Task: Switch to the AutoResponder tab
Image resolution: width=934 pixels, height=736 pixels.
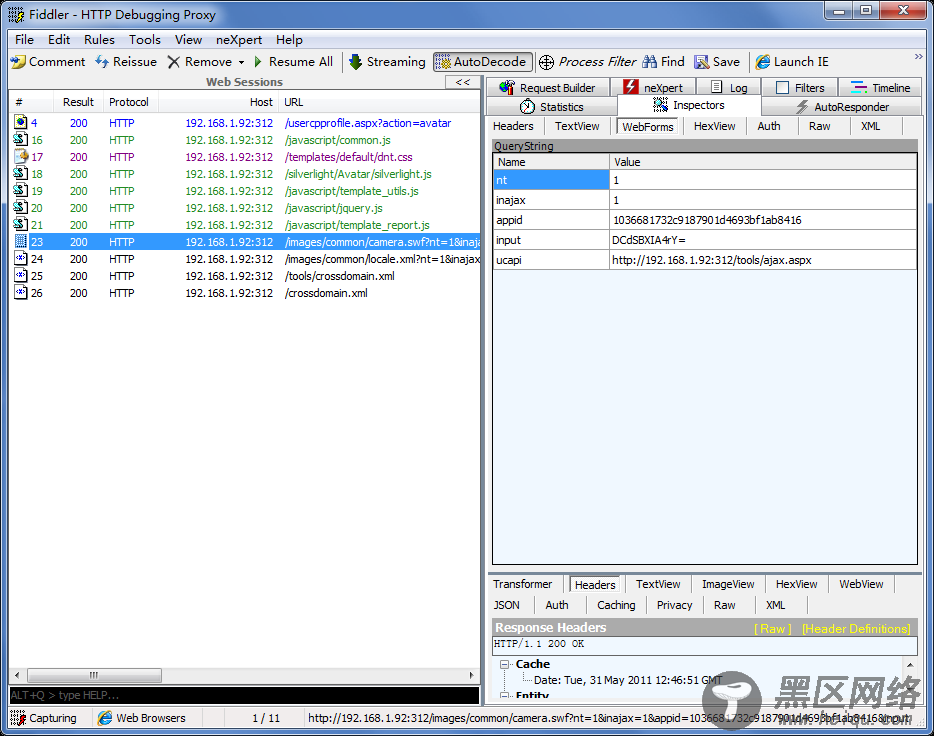Action: coord(842,107)
